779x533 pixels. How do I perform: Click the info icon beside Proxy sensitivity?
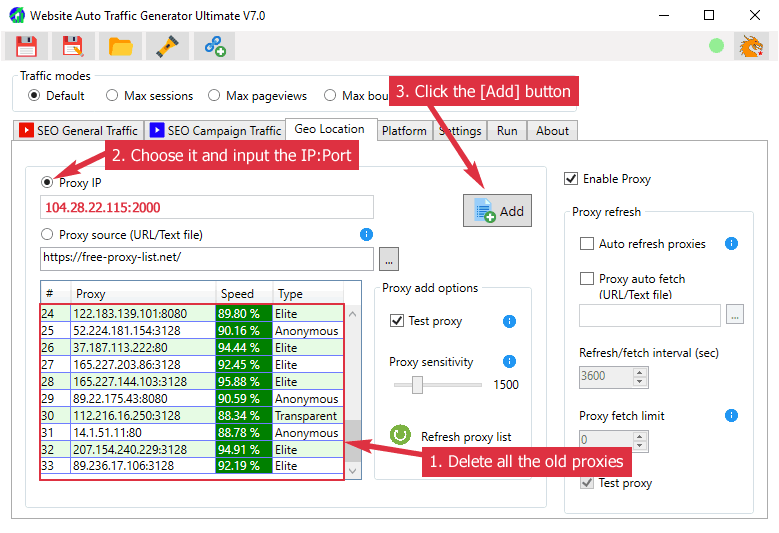point(509,361)
